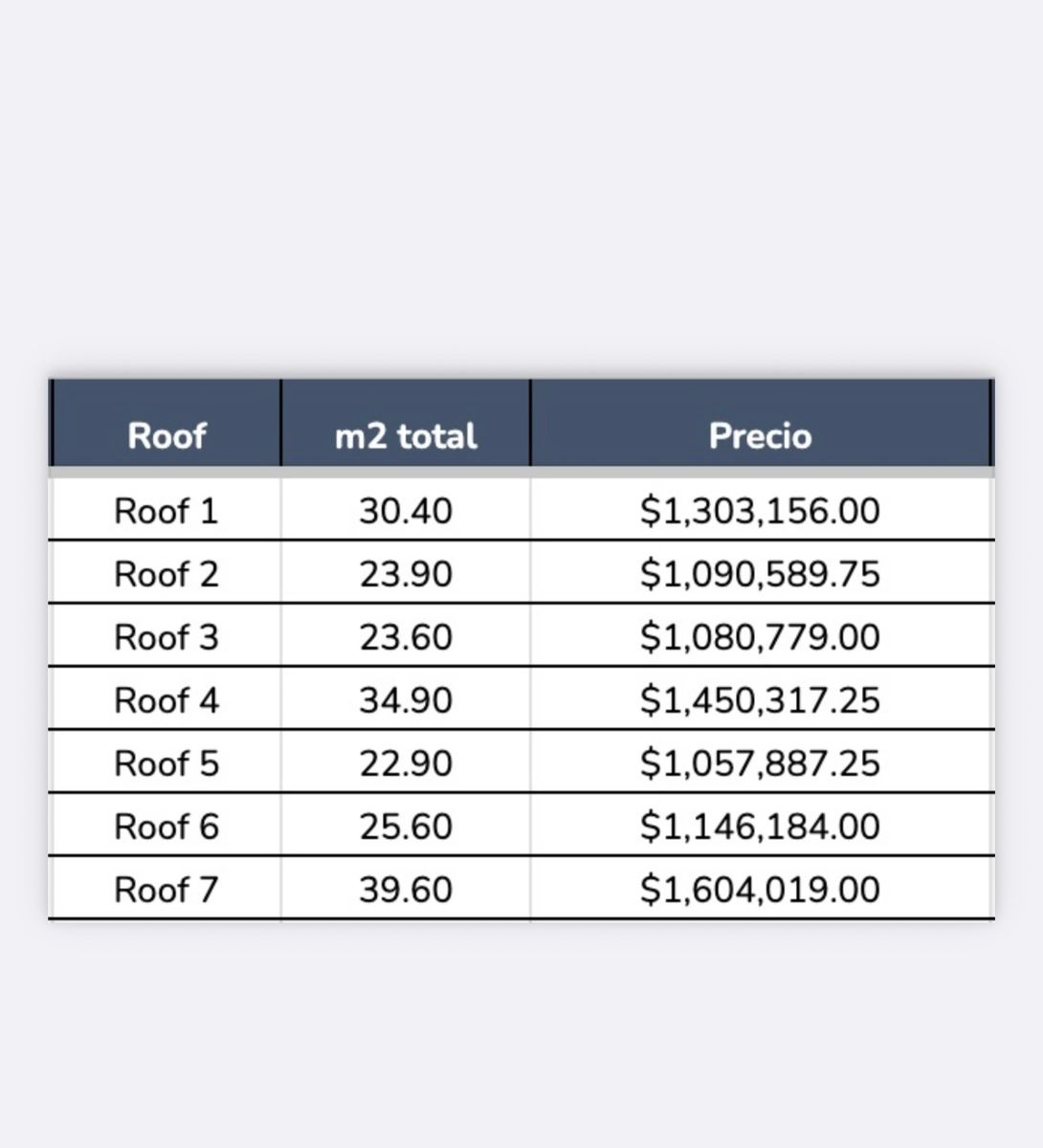
Task: Click the Precio column header
Action: pyautogui.click(x=761, y=435)
